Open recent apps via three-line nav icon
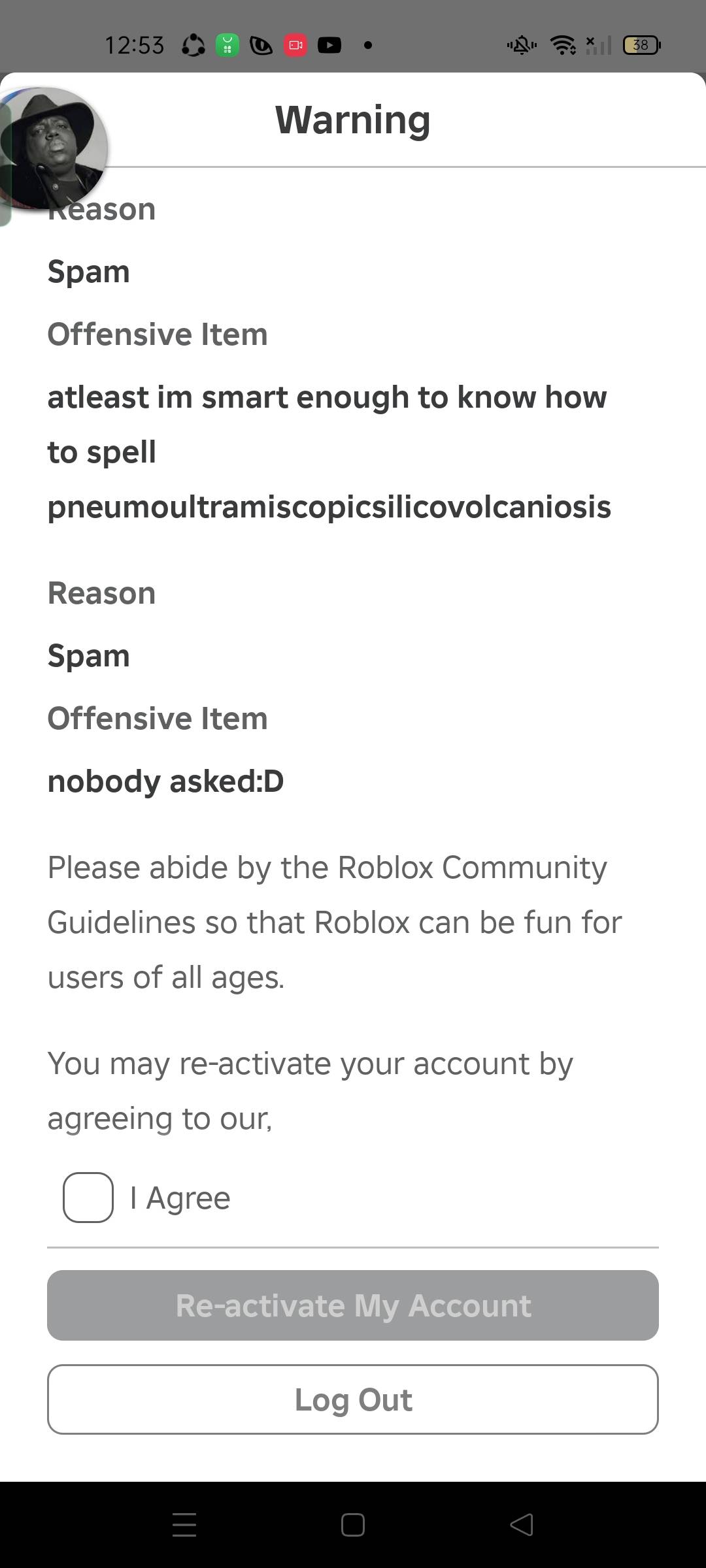The width and height of the screenshot is (706, 1568). coord(184,1525)
